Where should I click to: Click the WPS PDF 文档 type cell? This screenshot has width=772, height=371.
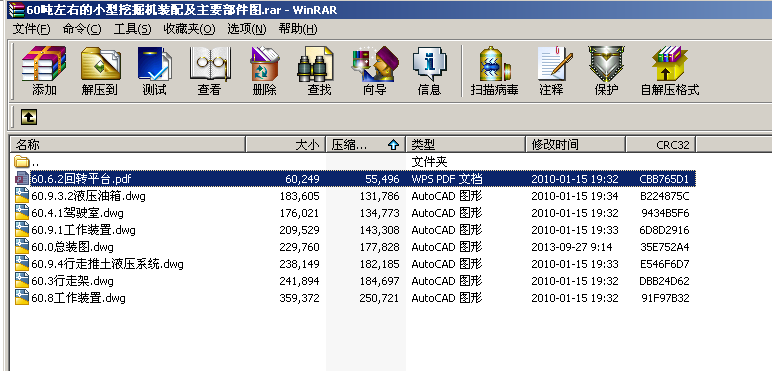[447, 179]
